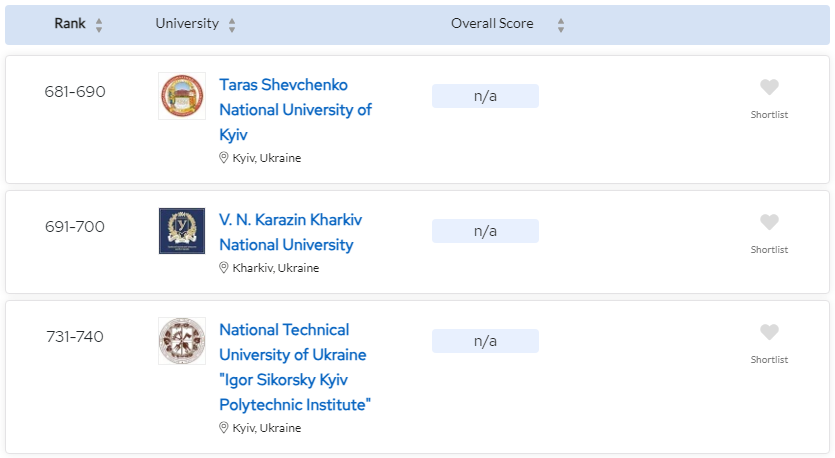Click the University column header
Image resolution: width=835 pixels, height=458 pixels.
point(187,24)
